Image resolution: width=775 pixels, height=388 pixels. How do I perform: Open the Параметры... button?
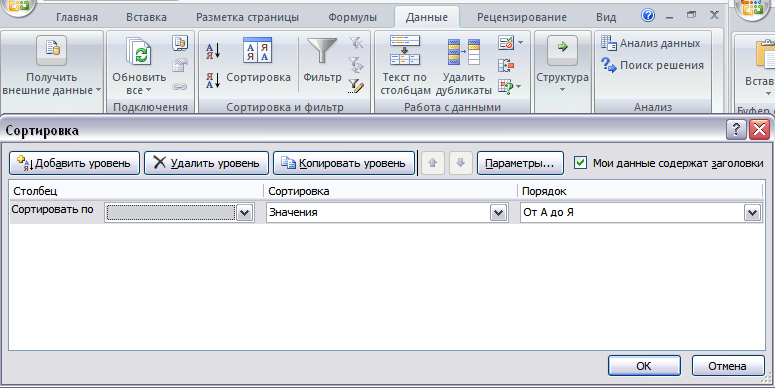[x=520, y=163]
